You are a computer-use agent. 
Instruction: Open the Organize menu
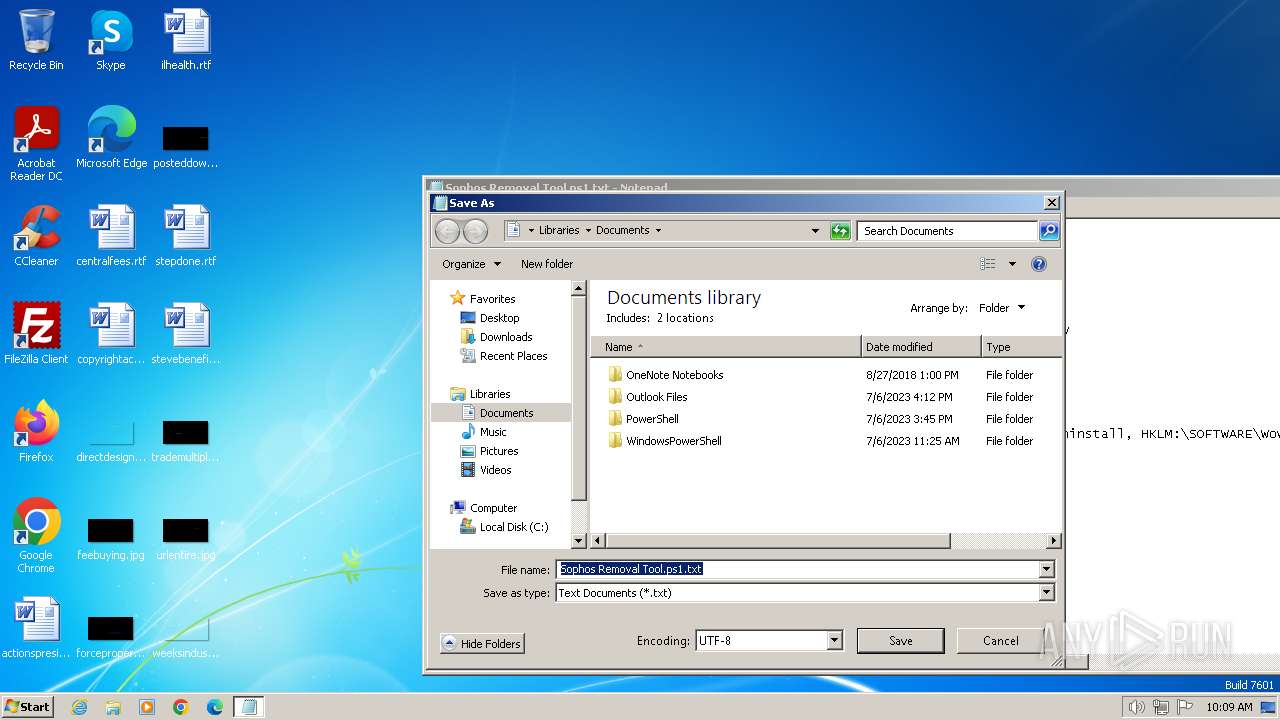click(x=471, y=264)
